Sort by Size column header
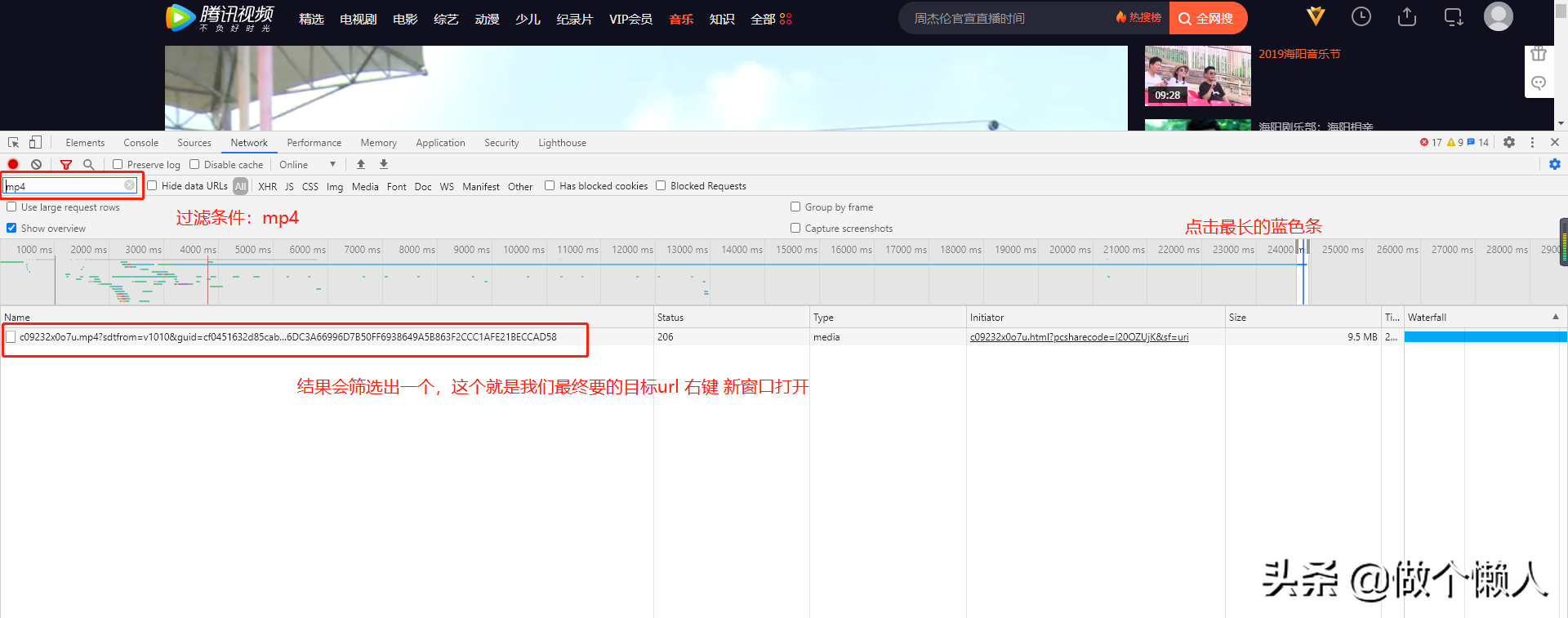The height and width of the screenshot is (618, 1568). [1303, 317]
